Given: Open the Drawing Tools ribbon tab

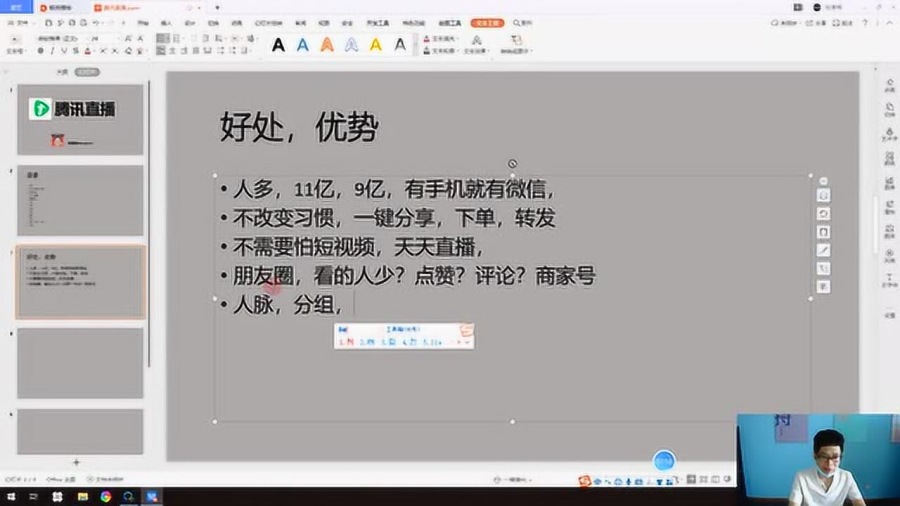Looking at the screenshot, I should (450, 23).
